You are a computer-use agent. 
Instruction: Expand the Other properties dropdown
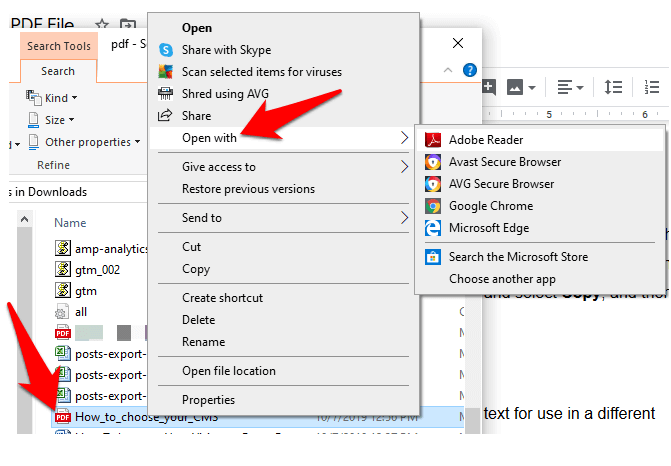[x=92, y=142]
